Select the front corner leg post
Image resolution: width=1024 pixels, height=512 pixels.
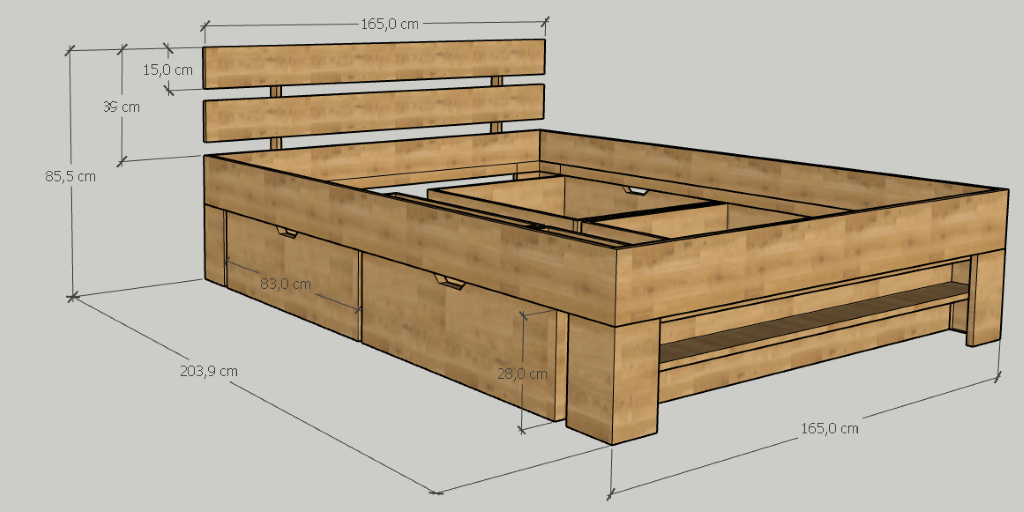[x=612, y=380]
